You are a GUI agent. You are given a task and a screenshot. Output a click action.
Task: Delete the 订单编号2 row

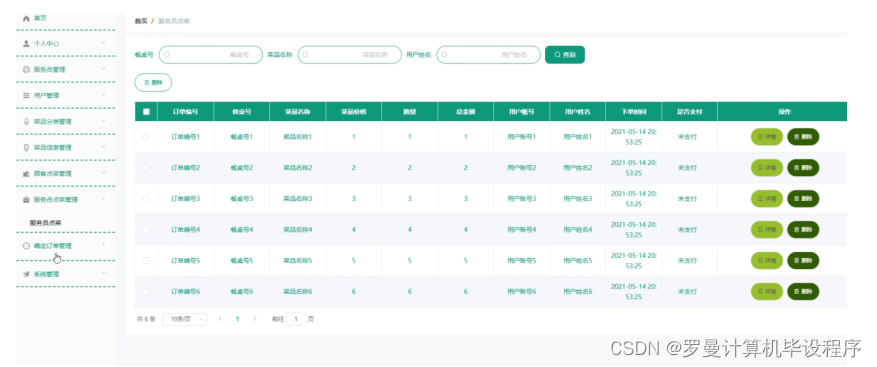click(x=803, y=167)
